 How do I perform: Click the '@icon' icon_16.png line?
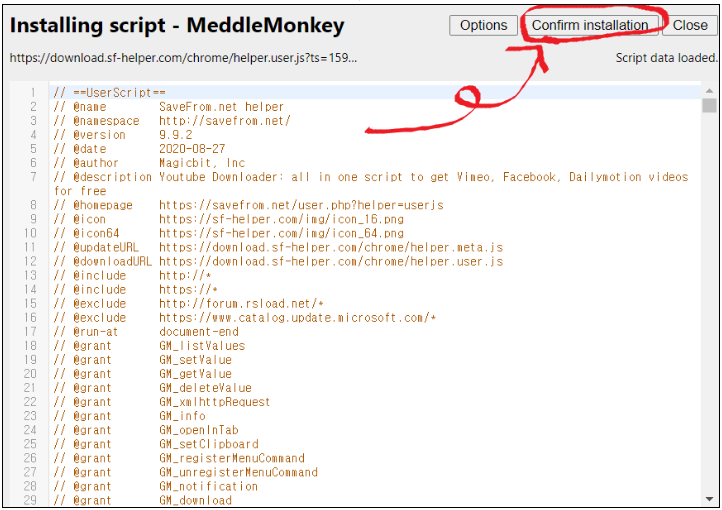228,219
